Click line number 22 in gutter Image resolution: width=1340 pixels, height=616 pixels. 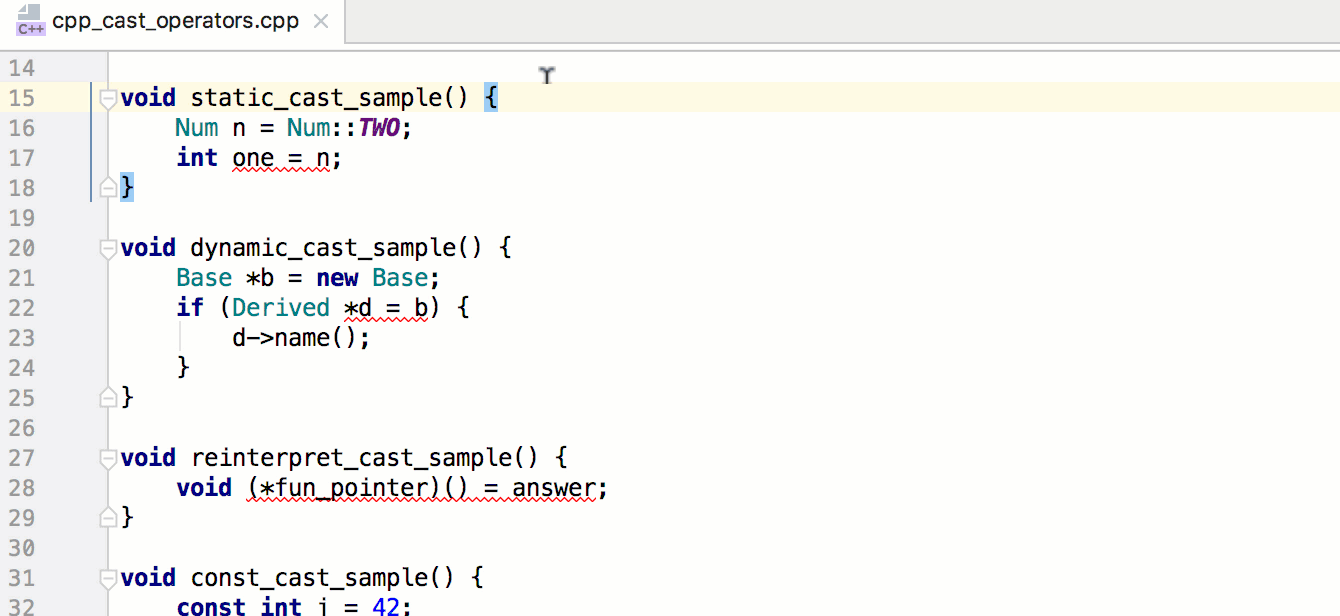(22, 308)
